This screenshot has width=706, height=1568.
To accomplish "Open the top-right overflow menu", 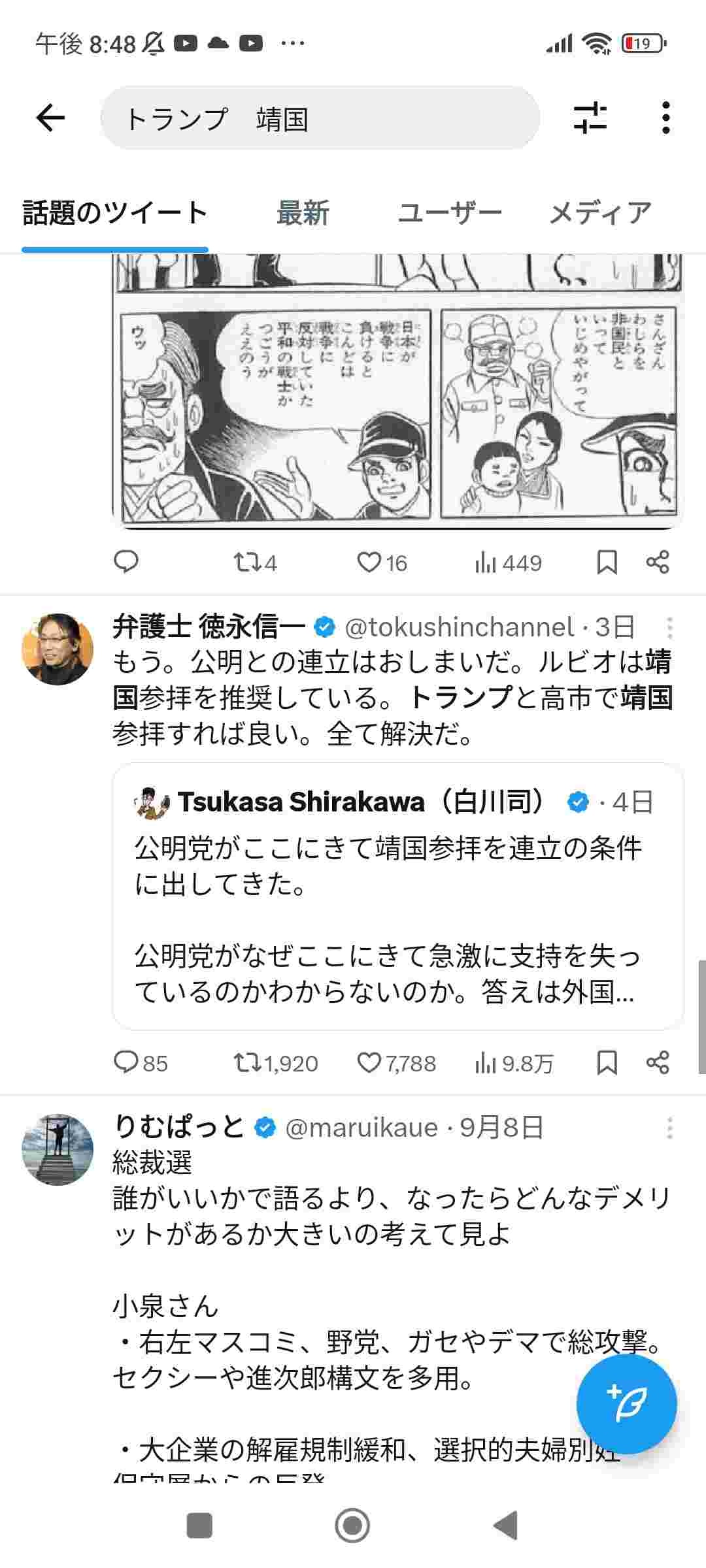I will (665, 118).
